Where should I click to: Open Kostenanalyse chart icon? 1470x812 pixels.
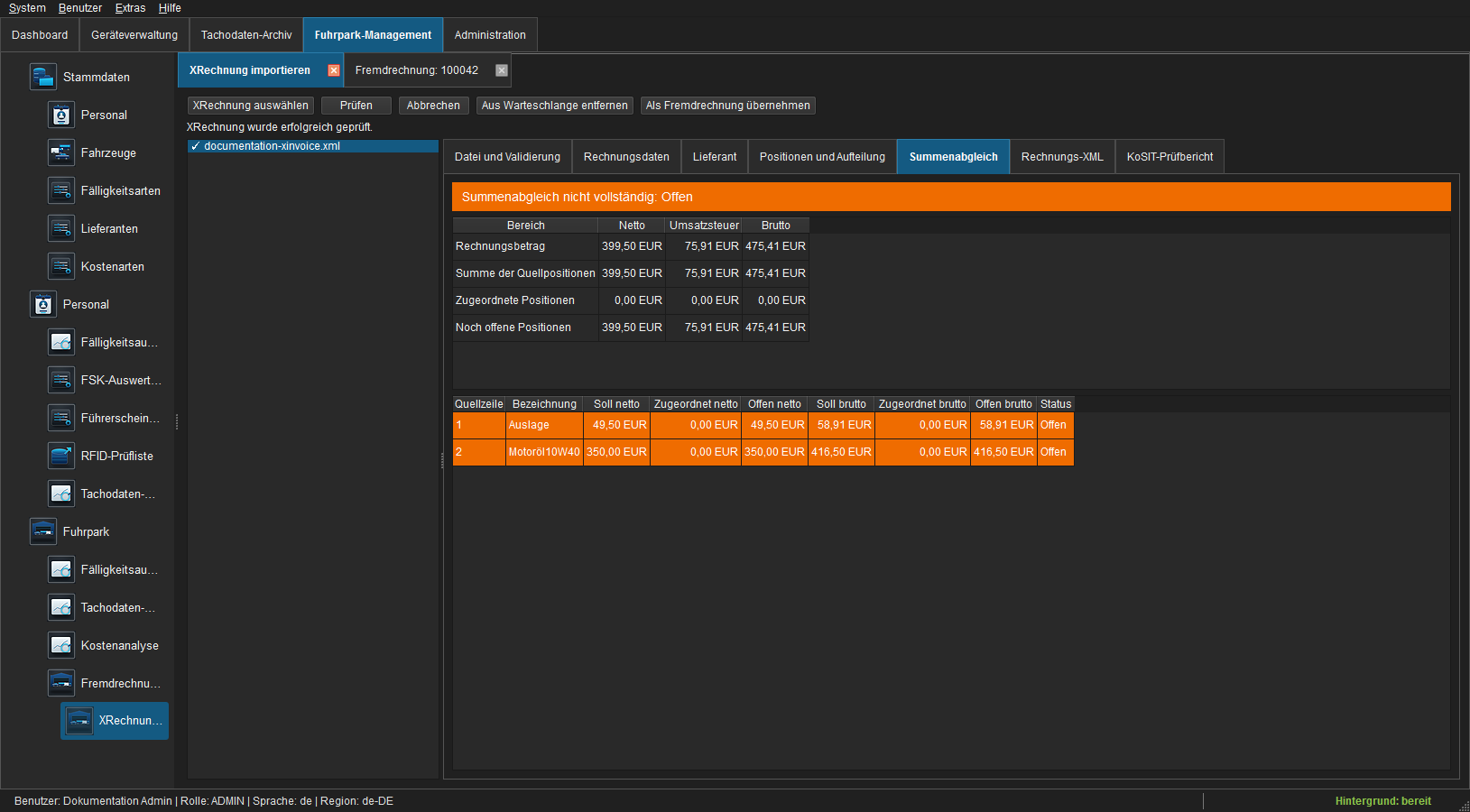pyautogui.click(x=61, y=645)
